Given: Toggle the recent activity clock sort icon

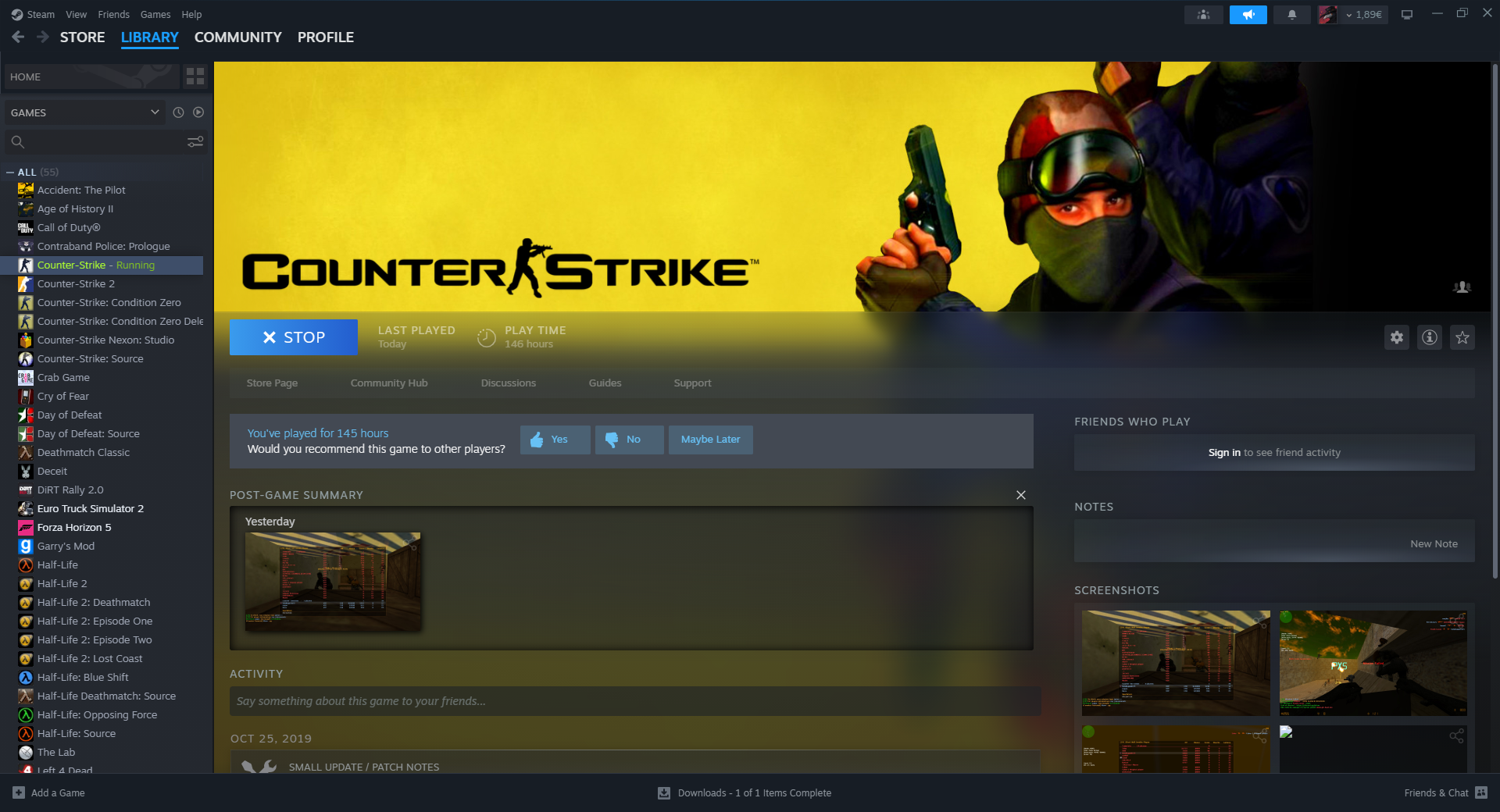Looking at the screenshot, I should 178,112.
